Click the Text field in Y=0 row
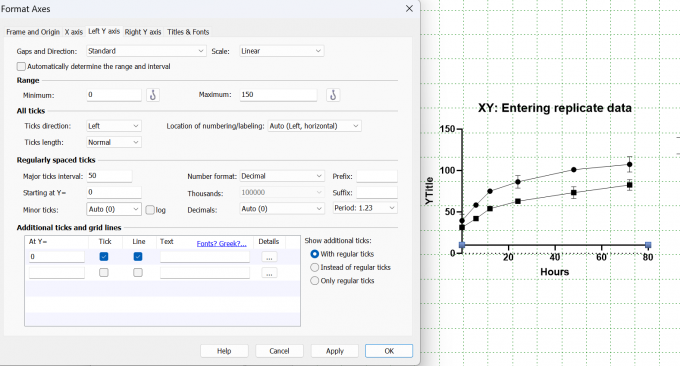The width and height of the screenshot is (680, 366). 205,257
